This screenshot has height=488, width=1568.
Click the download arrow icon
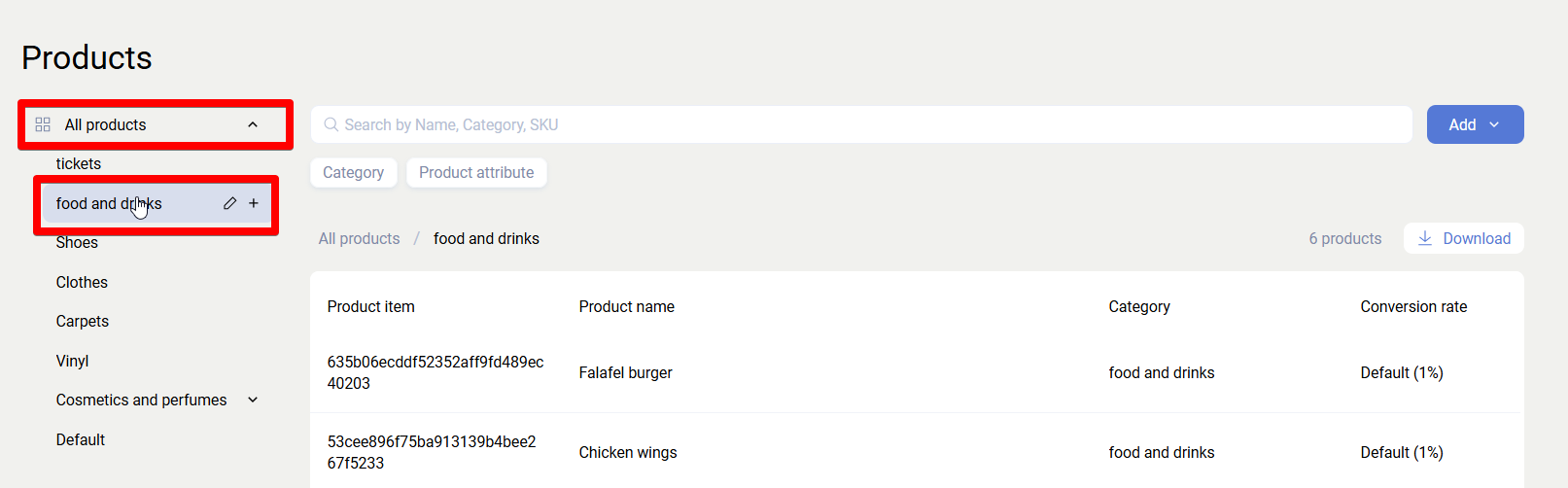point(1425,238)
